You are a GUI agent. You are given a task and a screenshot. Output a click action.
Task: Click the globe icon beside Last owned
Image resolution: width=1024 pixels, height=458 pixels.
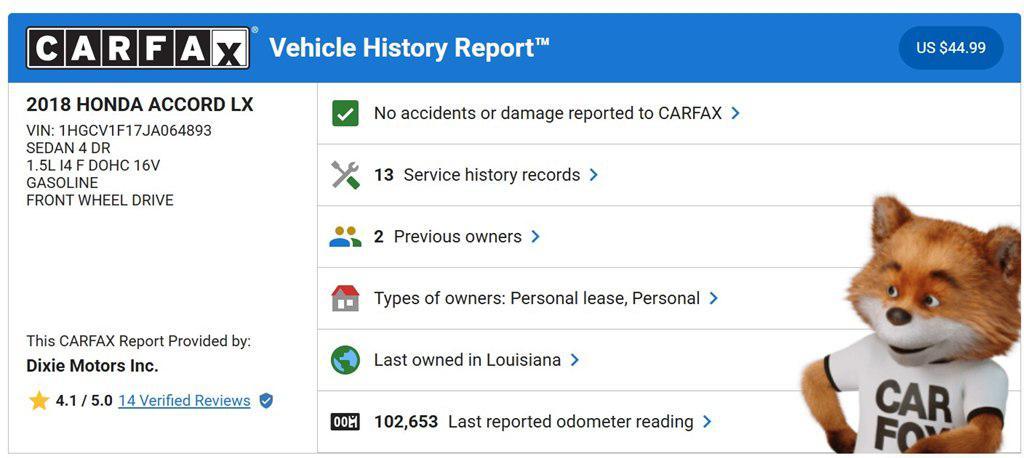coord(345,360)
